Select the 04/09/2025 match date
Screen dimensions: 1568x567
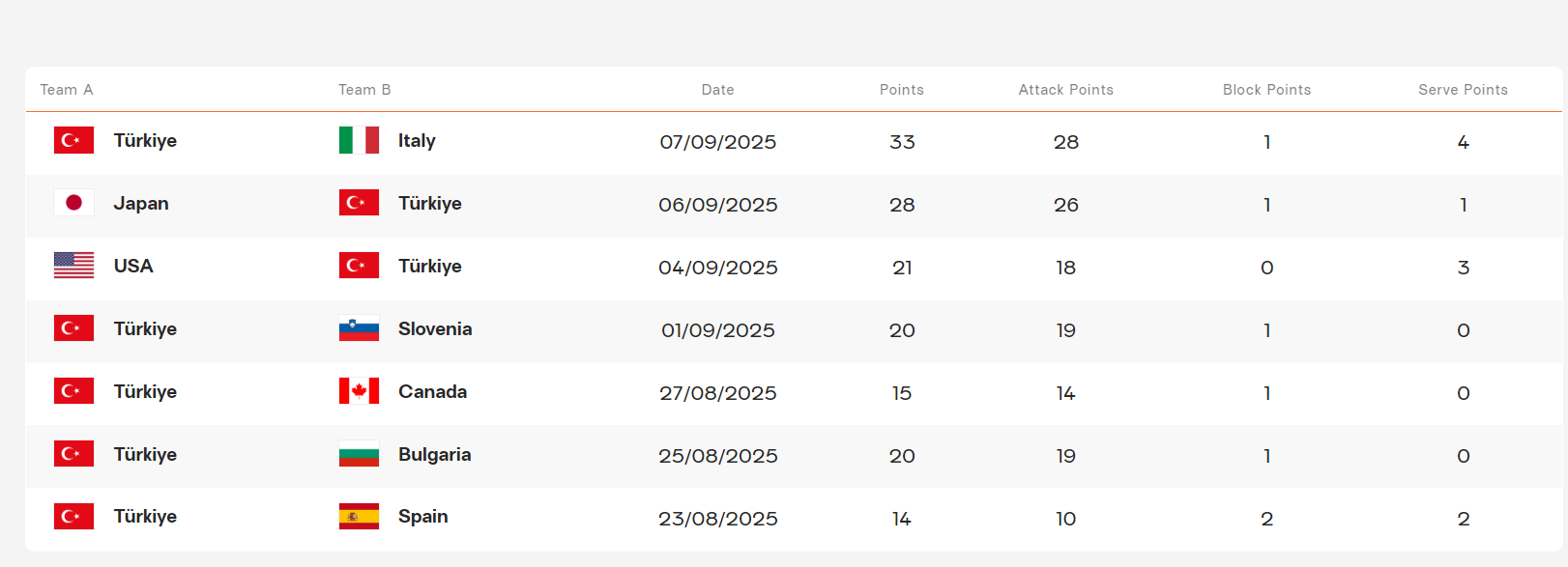pos(717,268)
